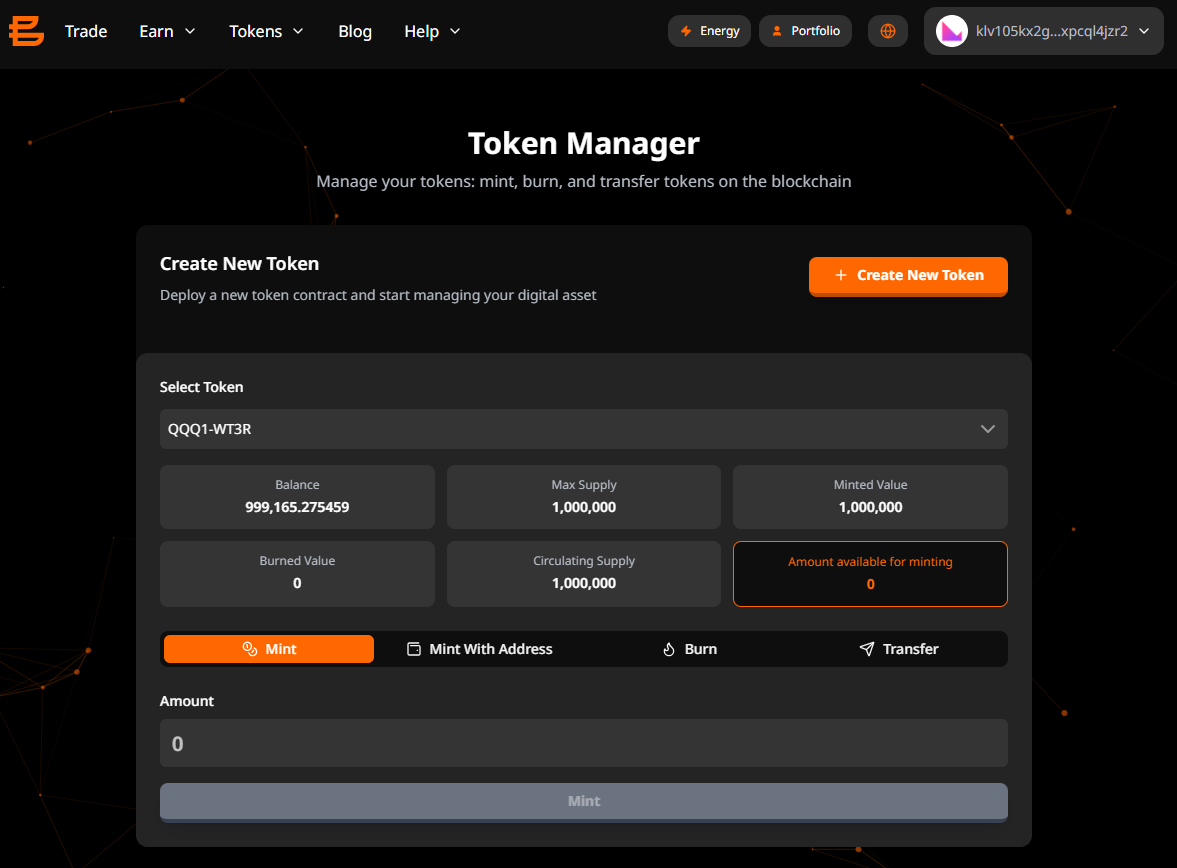Click the wallet icon on Mint With Address

(x=414, y=649)
